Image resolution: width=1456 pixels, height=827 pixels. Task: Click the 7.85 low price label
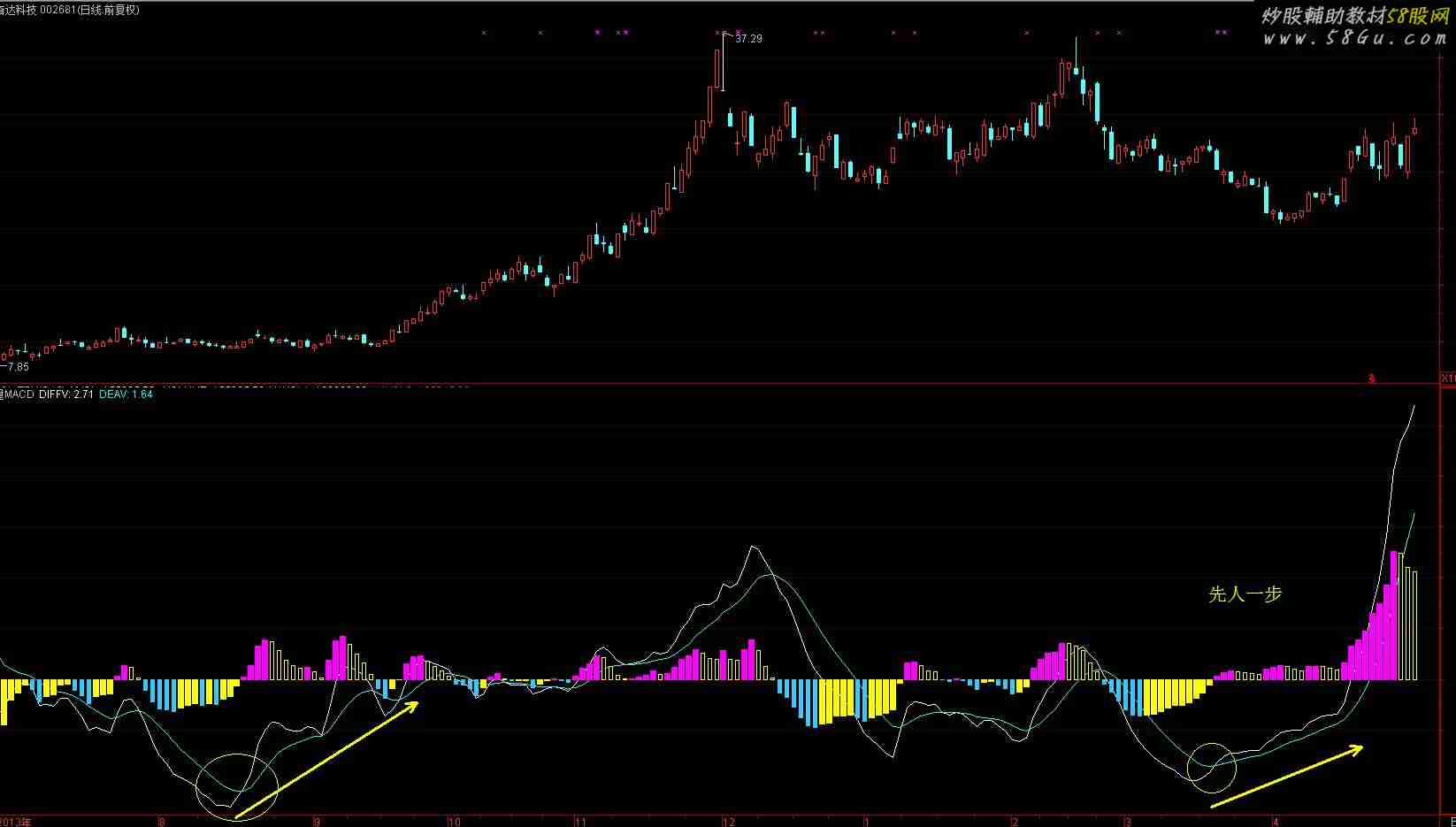(18, 366)
